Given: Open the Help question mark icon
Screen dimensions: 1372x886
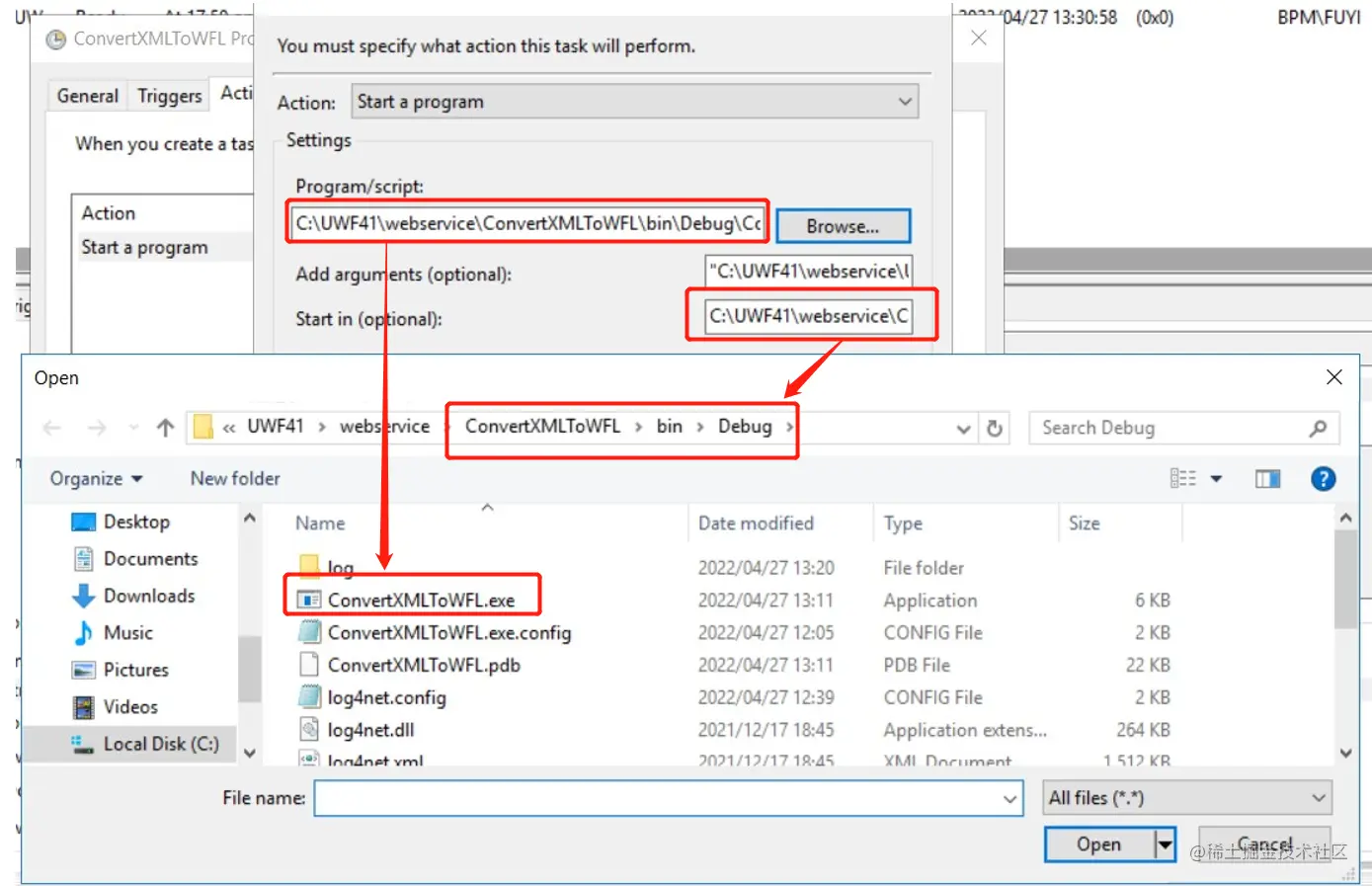Looking at the screenshot, I should click(1323, 479).
